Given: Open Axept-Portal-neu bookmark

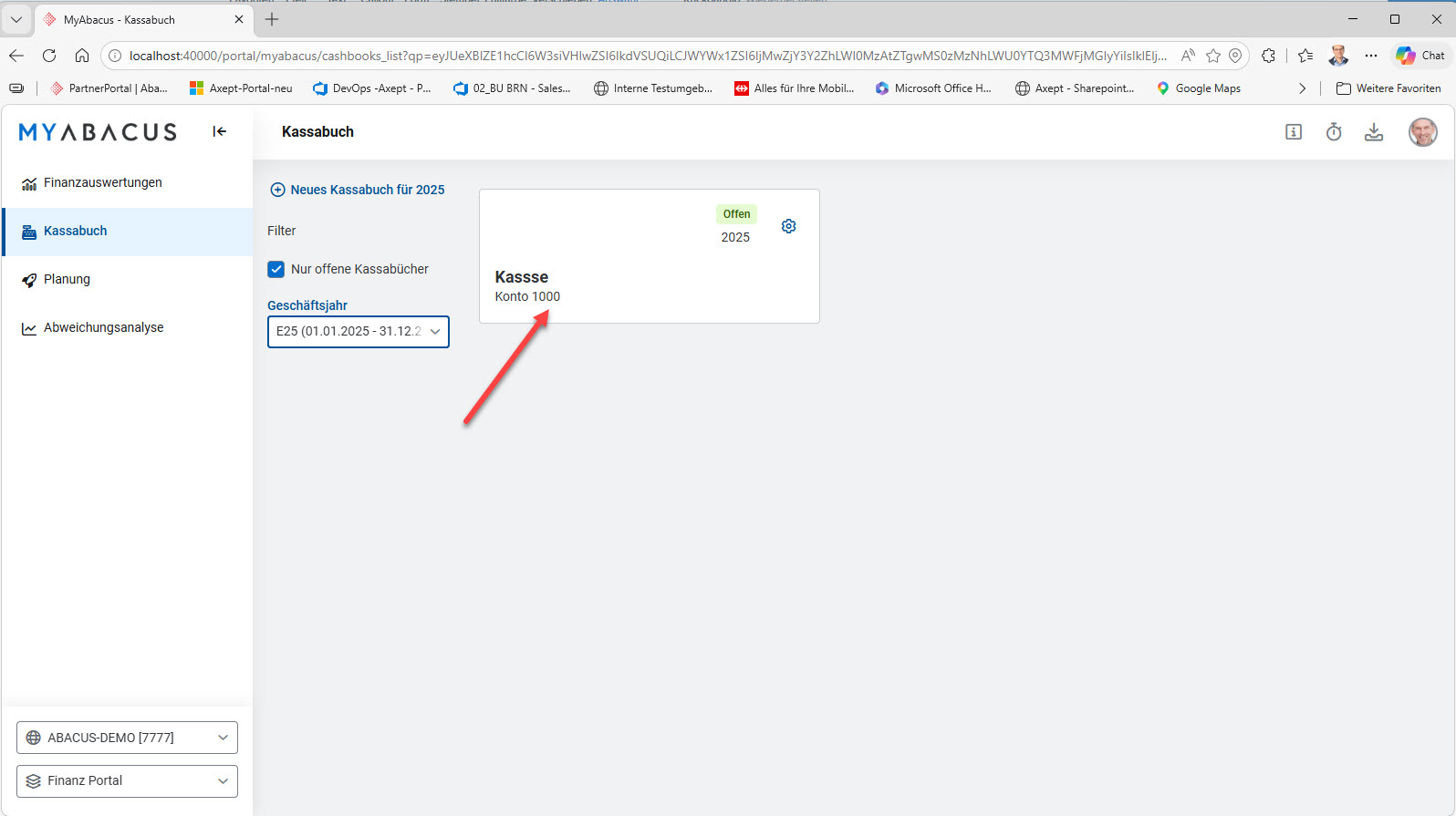Looking at the screenshot, I should [241, 88].
